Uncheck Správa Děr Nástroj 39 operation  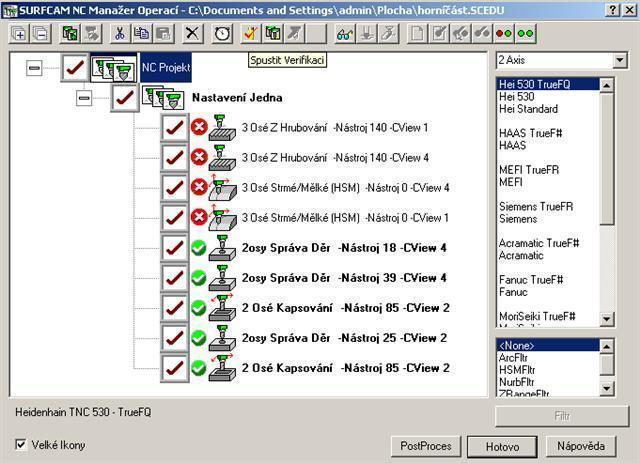[175, 278]
